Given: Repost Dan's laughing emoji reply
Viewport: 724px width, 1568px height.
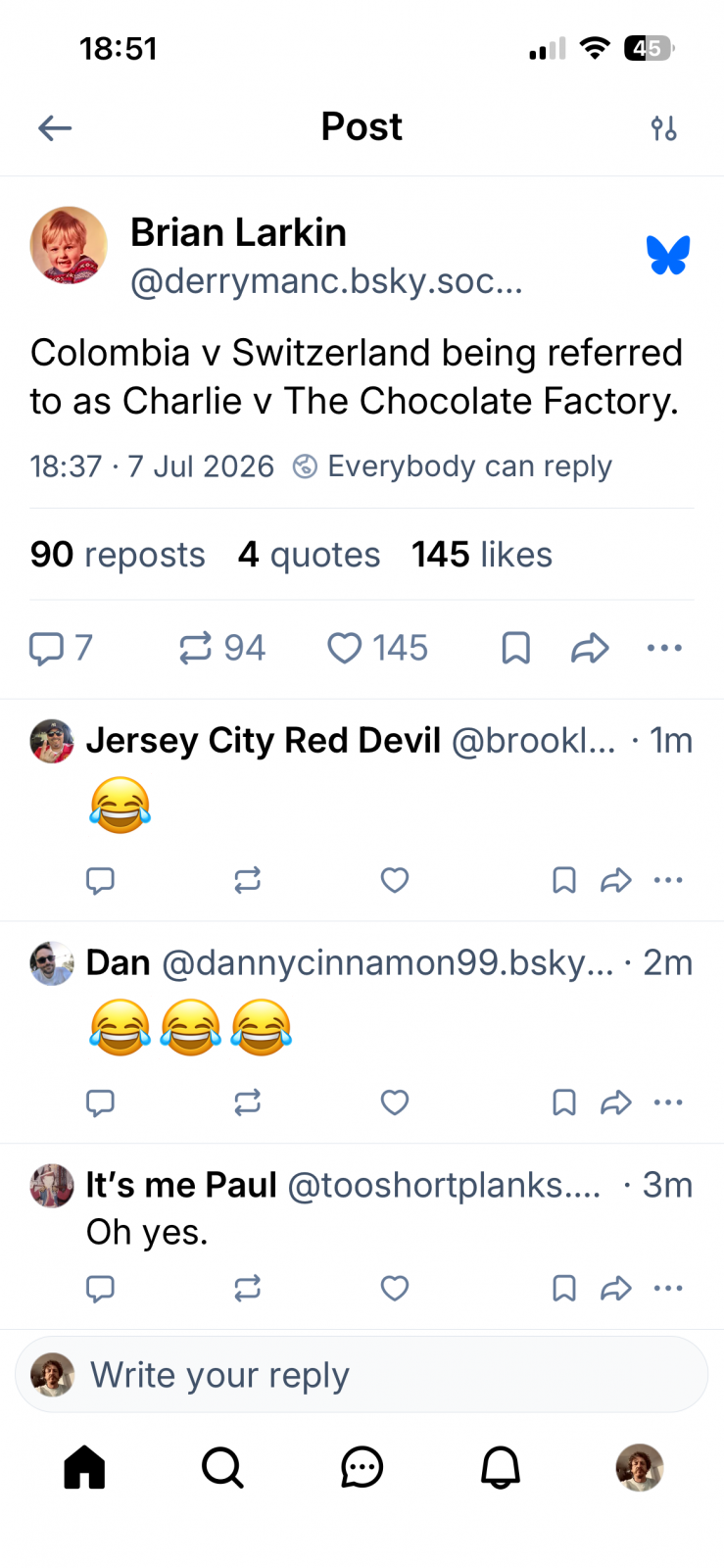Looking at the screenshot, I should [x=248, y=1102].
